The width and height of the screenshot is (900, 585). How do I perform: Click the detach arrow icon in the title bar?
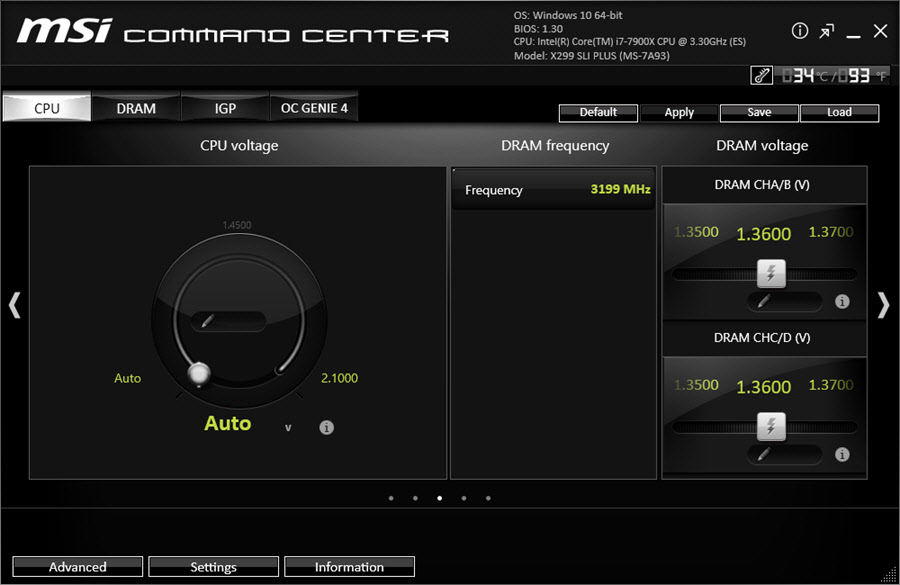(x=826, y=31)
